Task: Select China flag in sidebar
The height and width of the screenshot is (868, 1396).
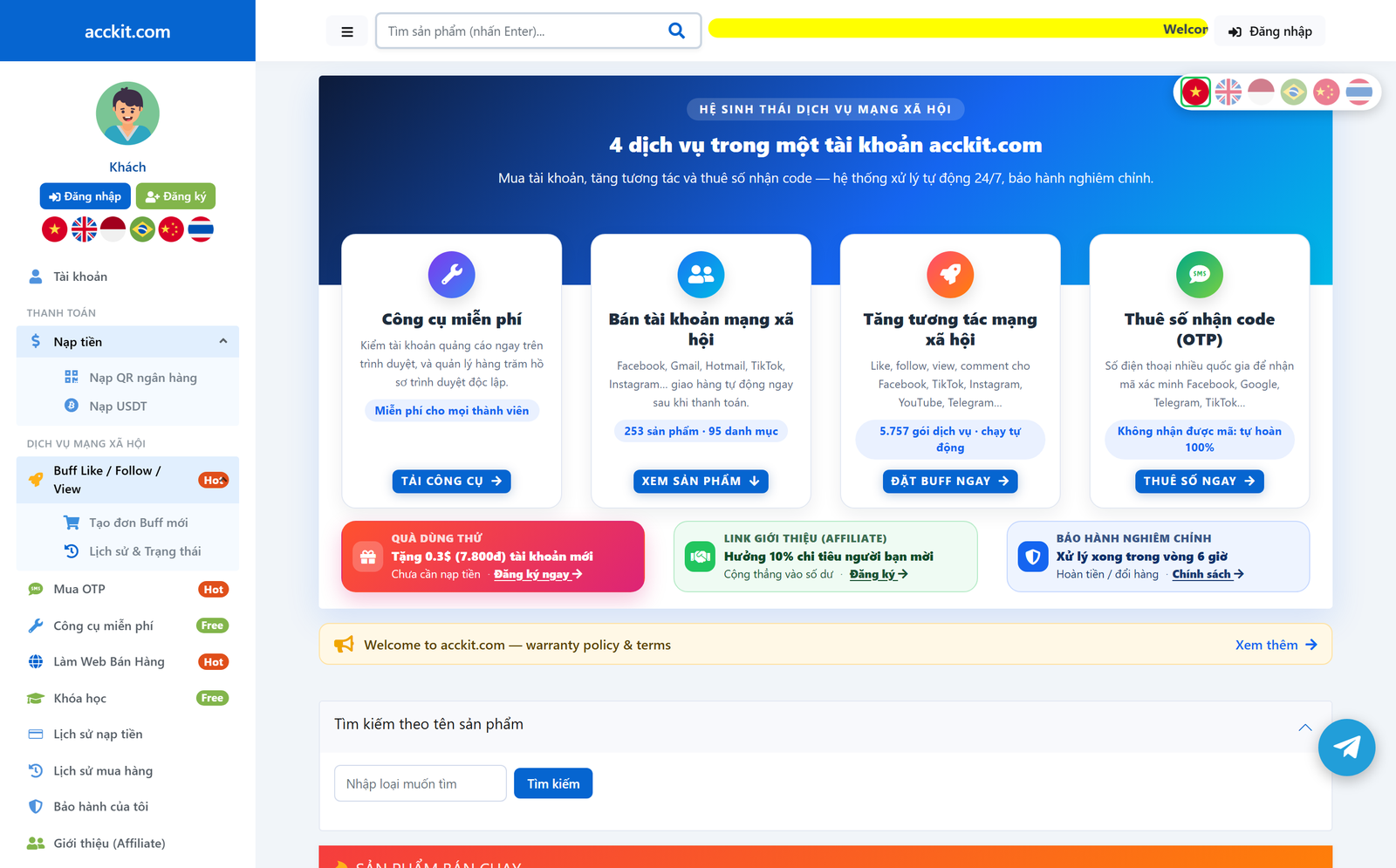Action: point(171,229)
